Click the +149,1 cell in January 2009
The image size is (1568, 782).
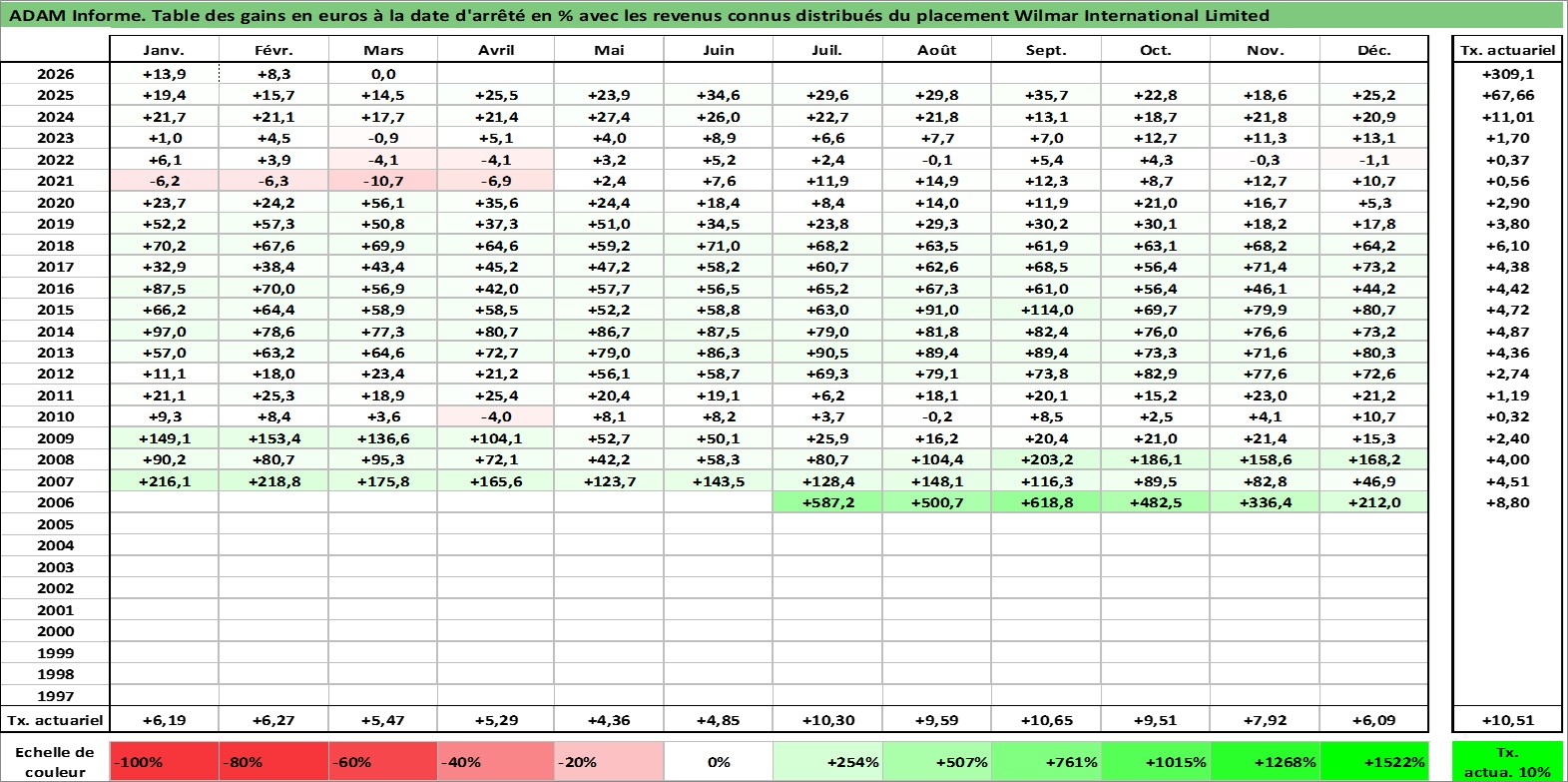165,438
